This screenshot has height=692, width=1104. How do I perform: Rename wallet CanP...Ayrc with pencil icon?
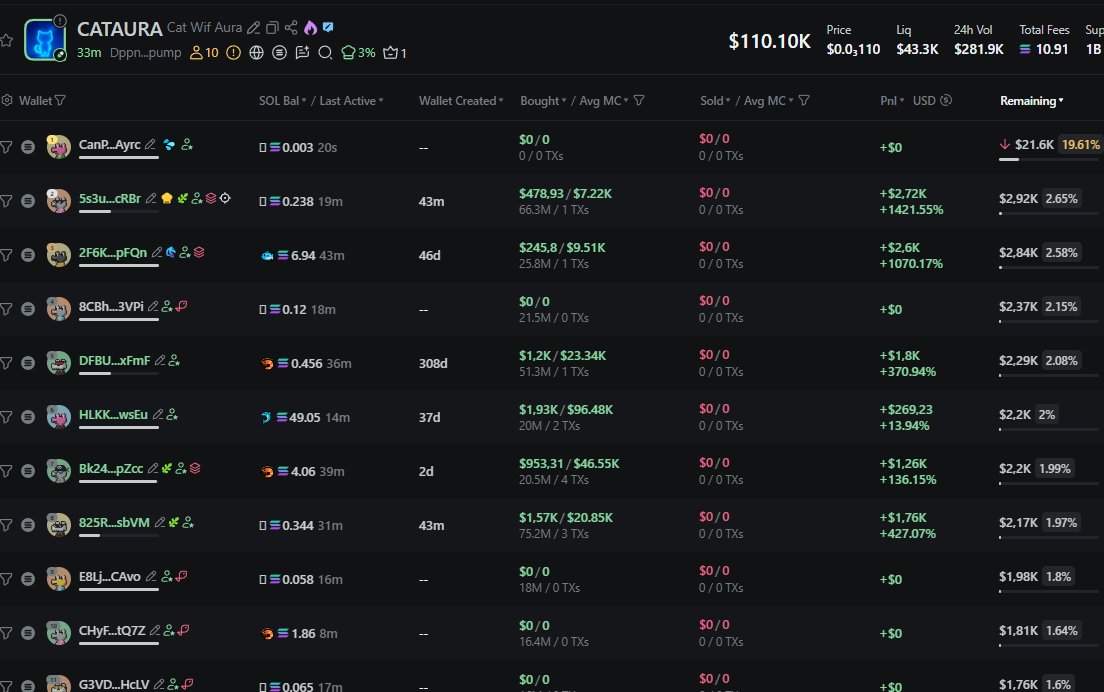[x=150, y=144]
